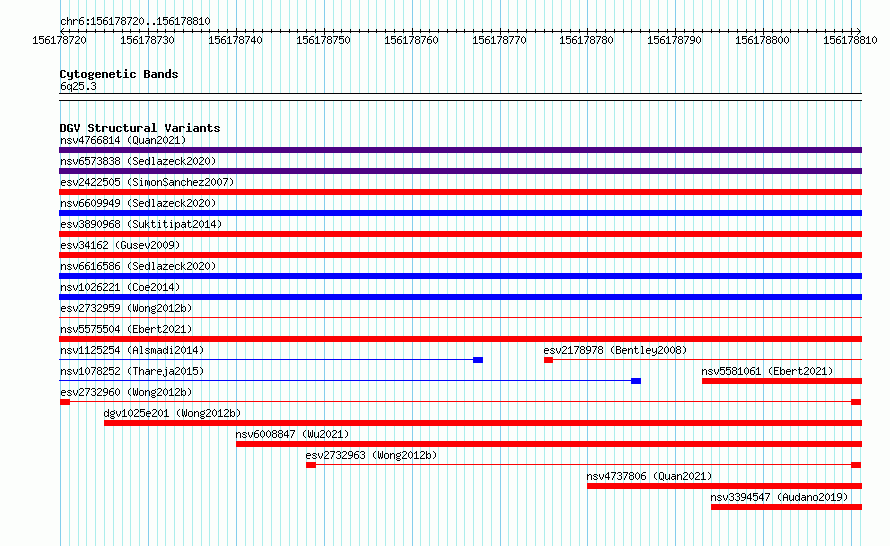Click the blue bar of nsv6616586
This screenshot has width=890, height=546.
coord(460,276)
